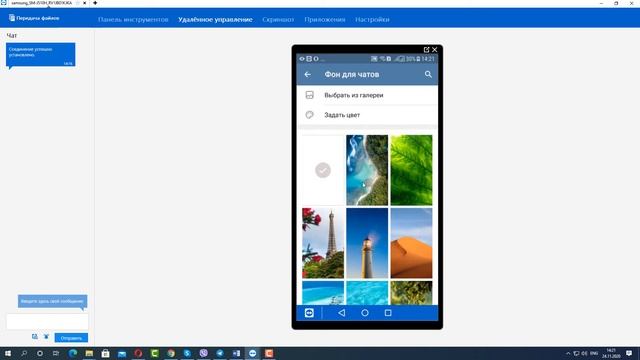Select the green leaf wallpaper
This screenshot has height=360, width=640.
click(x=411, y=170)
